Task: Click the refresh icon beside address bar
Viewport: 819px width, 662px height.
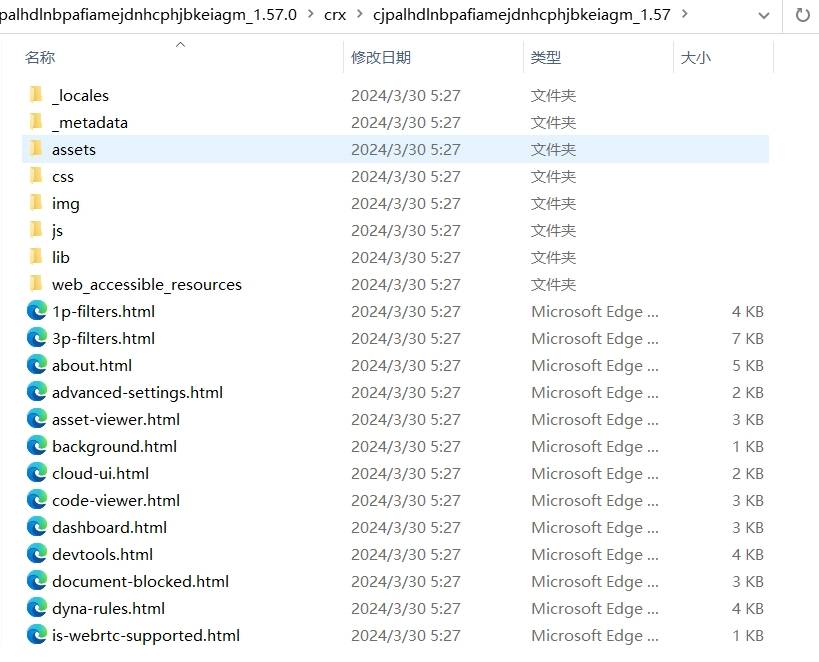Action: [x=802, y=15]
